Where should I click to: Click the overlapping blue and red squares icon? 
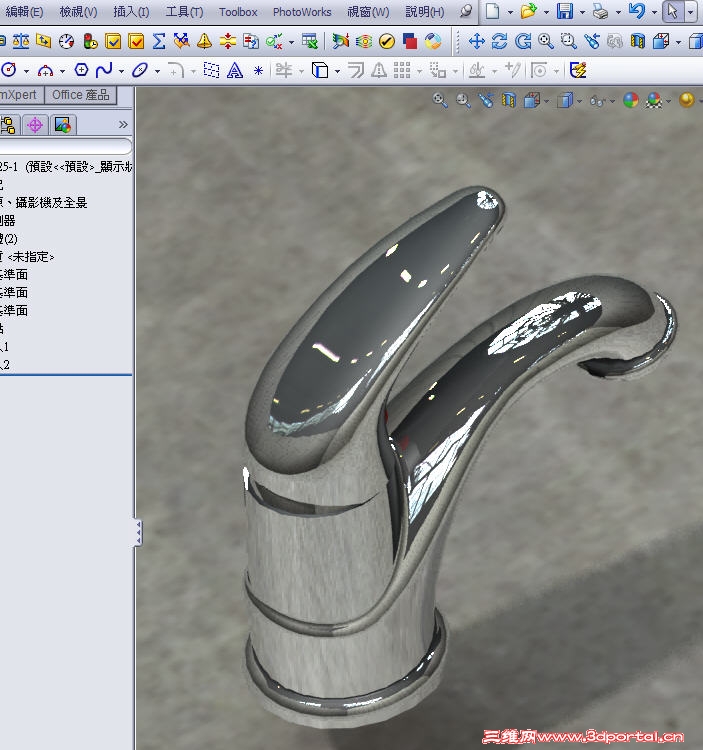410,42
